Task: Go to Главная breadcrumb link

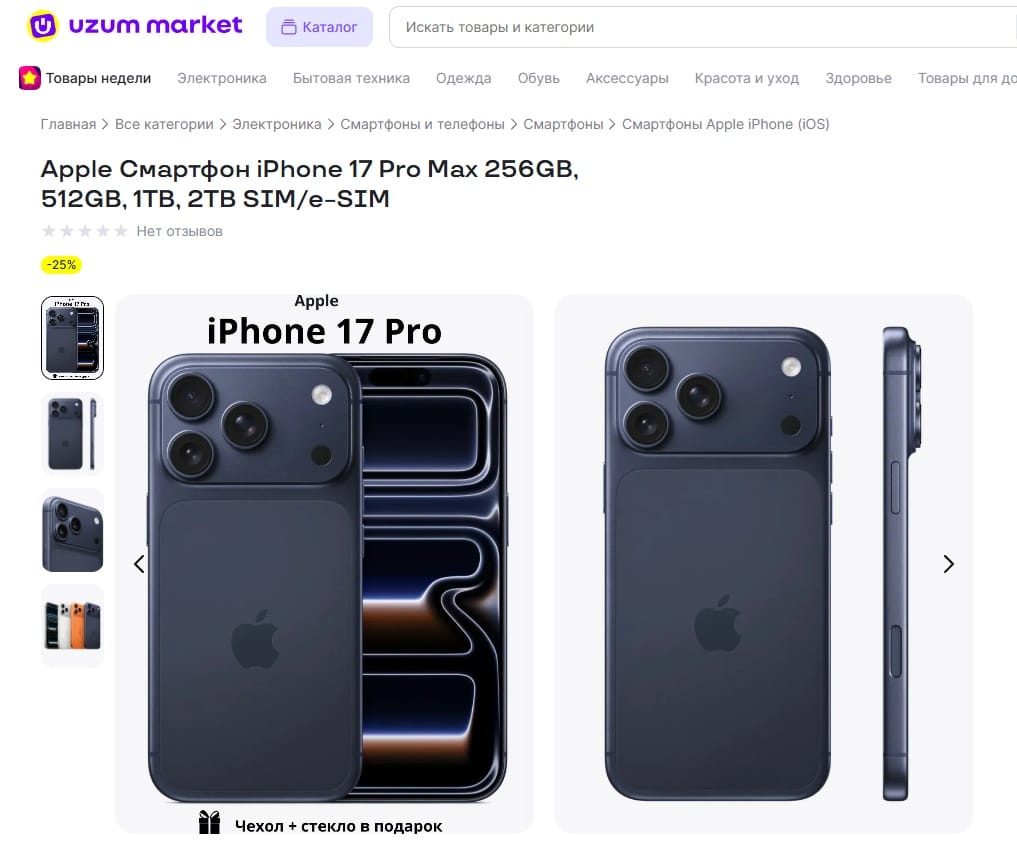Action: [68, 124]
